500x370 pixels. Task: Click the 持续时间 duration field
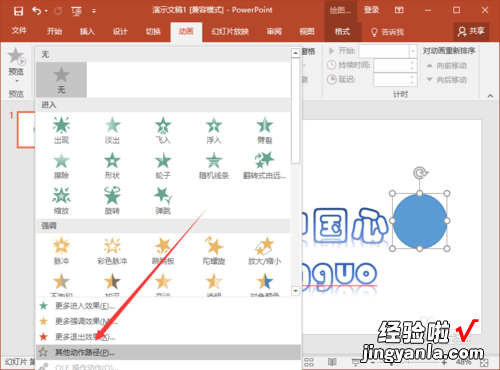[392, 65]
